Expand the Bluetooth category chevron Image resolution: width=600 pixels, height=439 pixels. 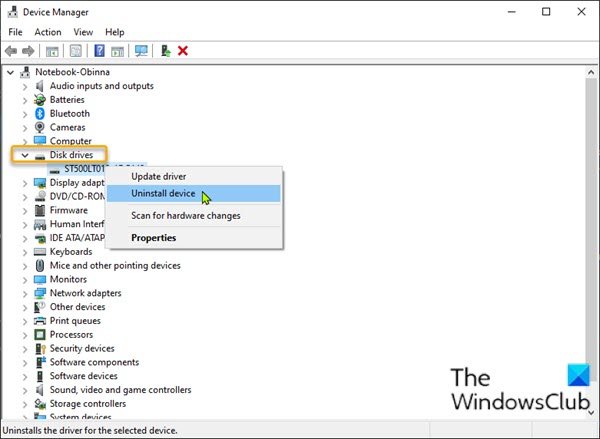click(25, 114)
